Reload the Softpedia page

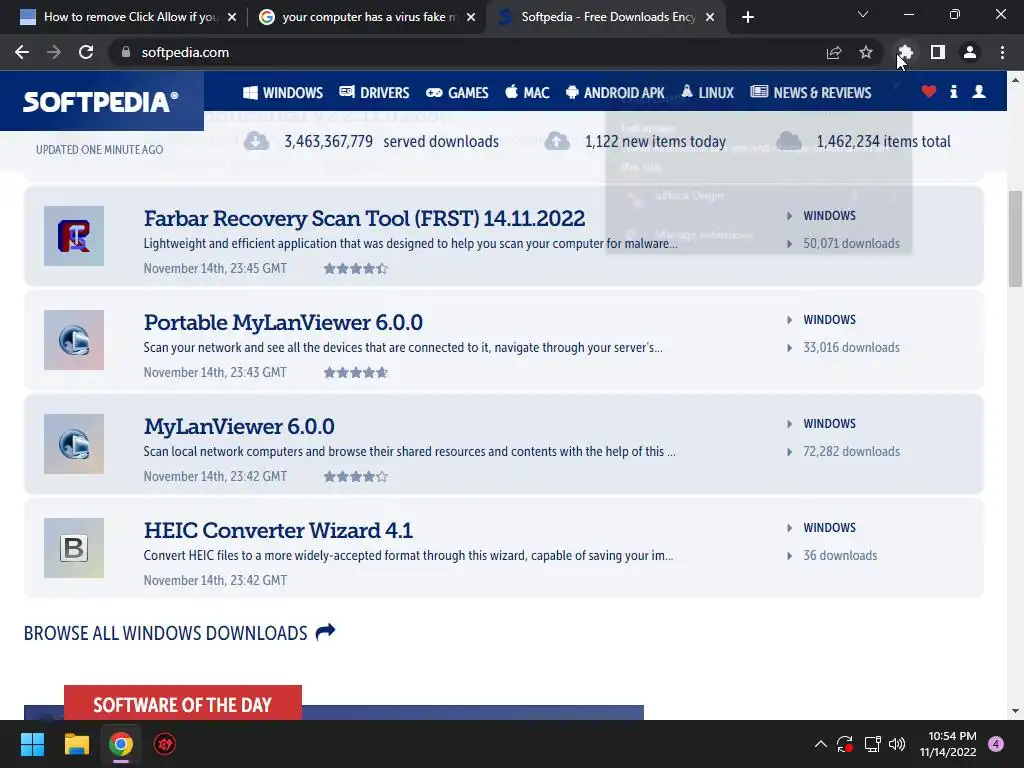86,52
